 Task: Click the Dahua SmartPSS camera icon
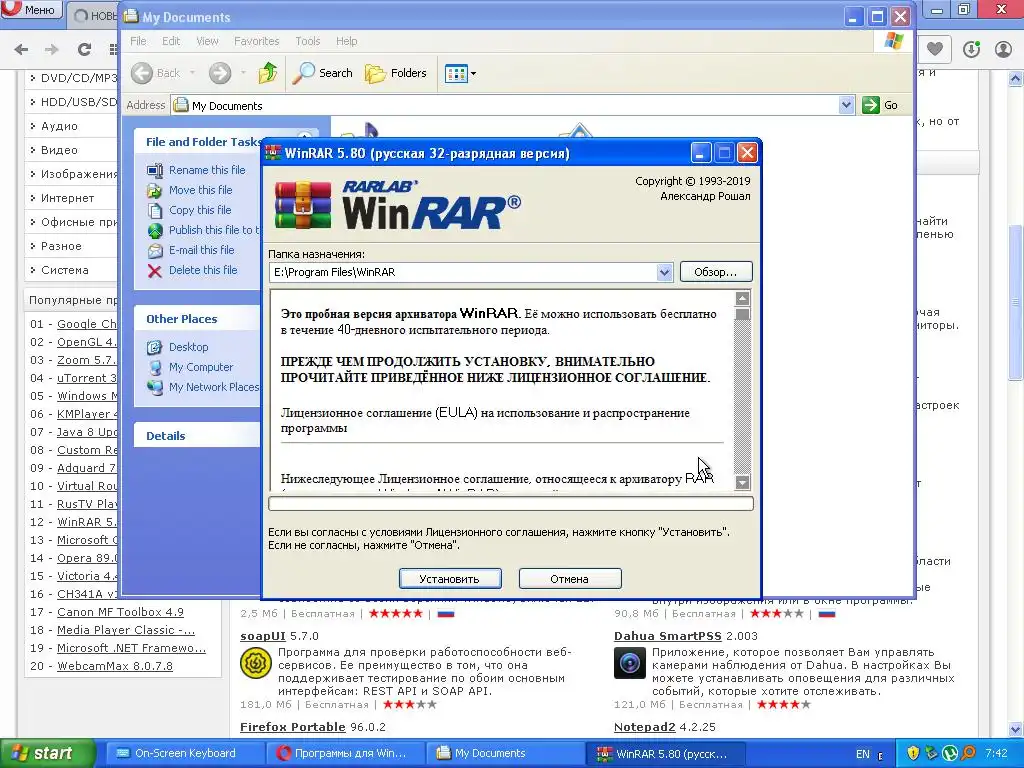coord(630,664)
